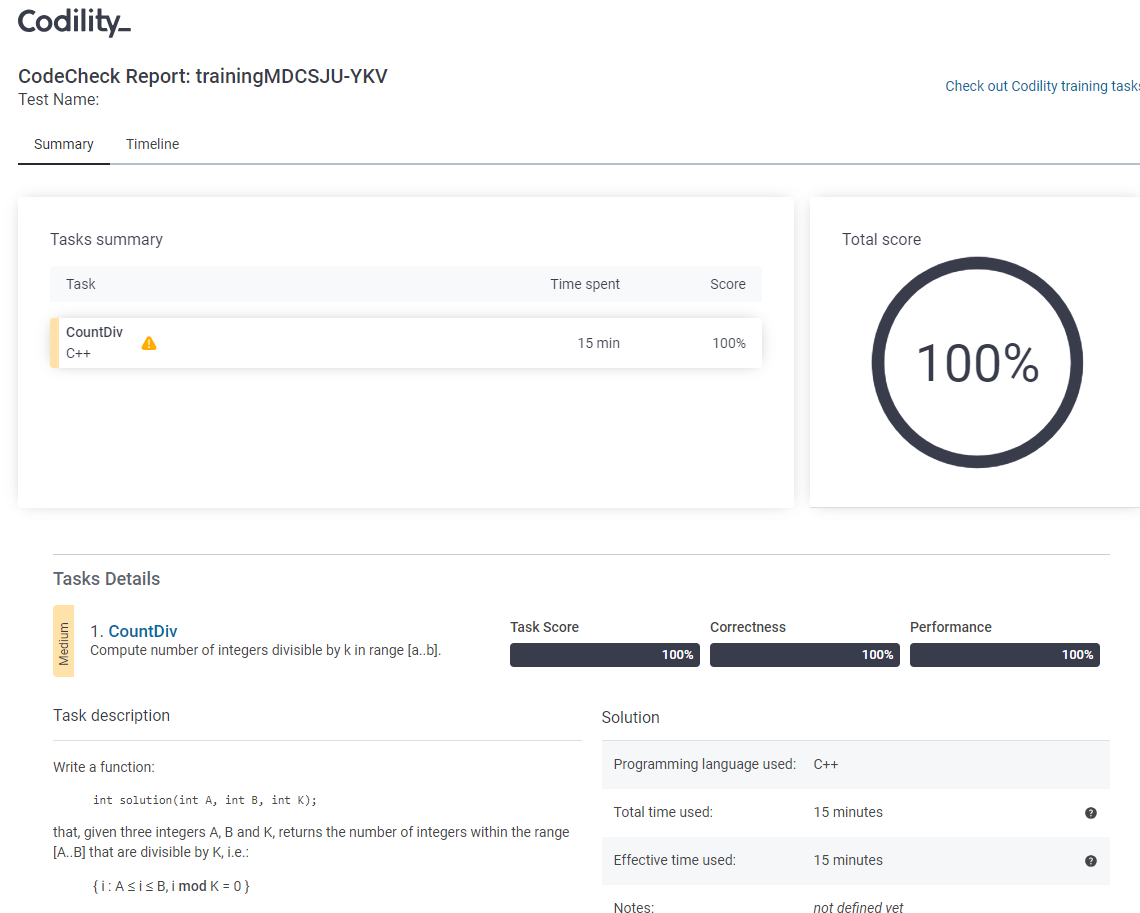Click the Solution heading
This screenshot has height=913, width=1140.
[630, 717]
